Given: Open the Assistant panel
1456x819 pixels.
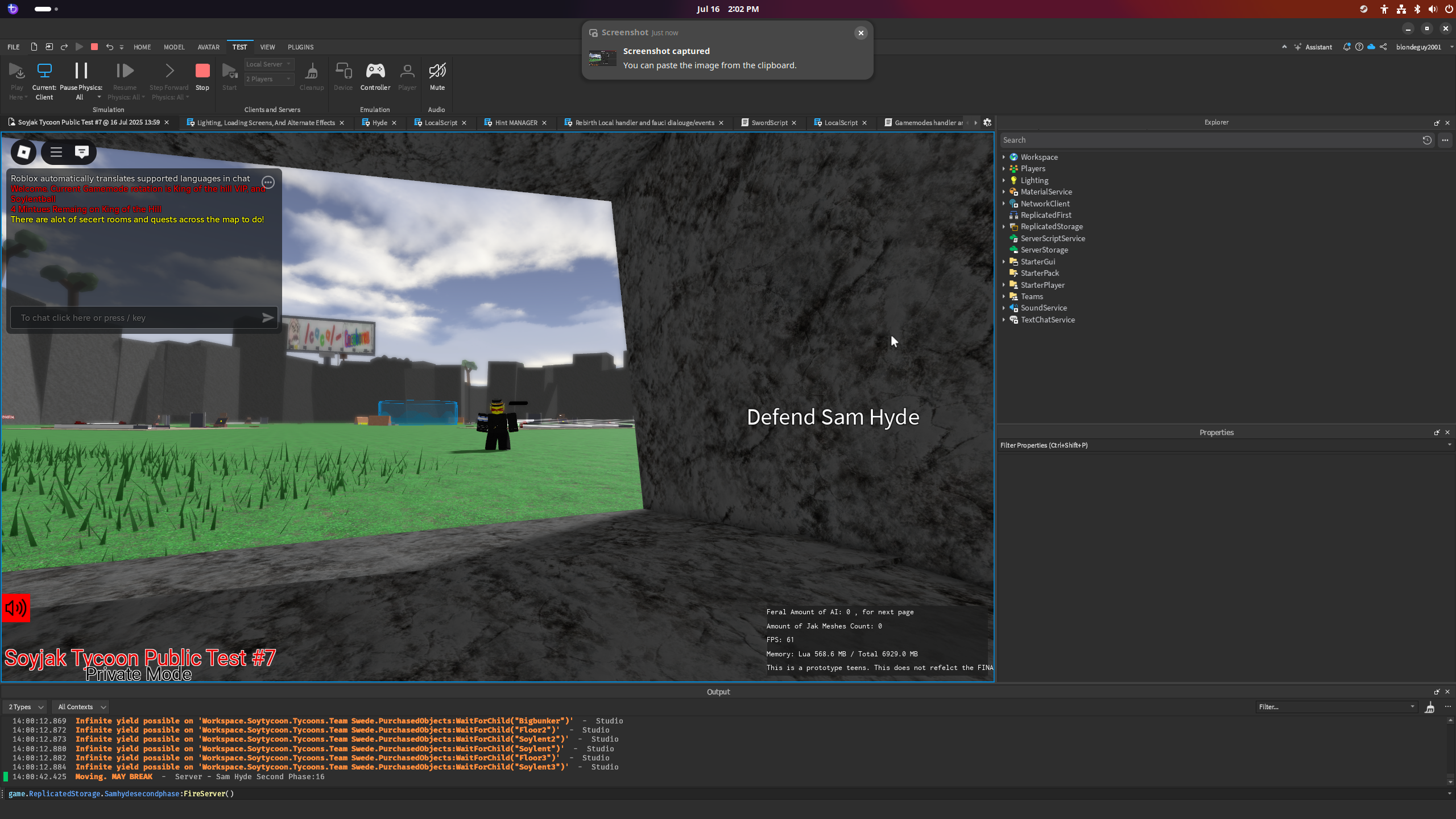Looking at the screenshot, I should click(x=1313, y=47).
